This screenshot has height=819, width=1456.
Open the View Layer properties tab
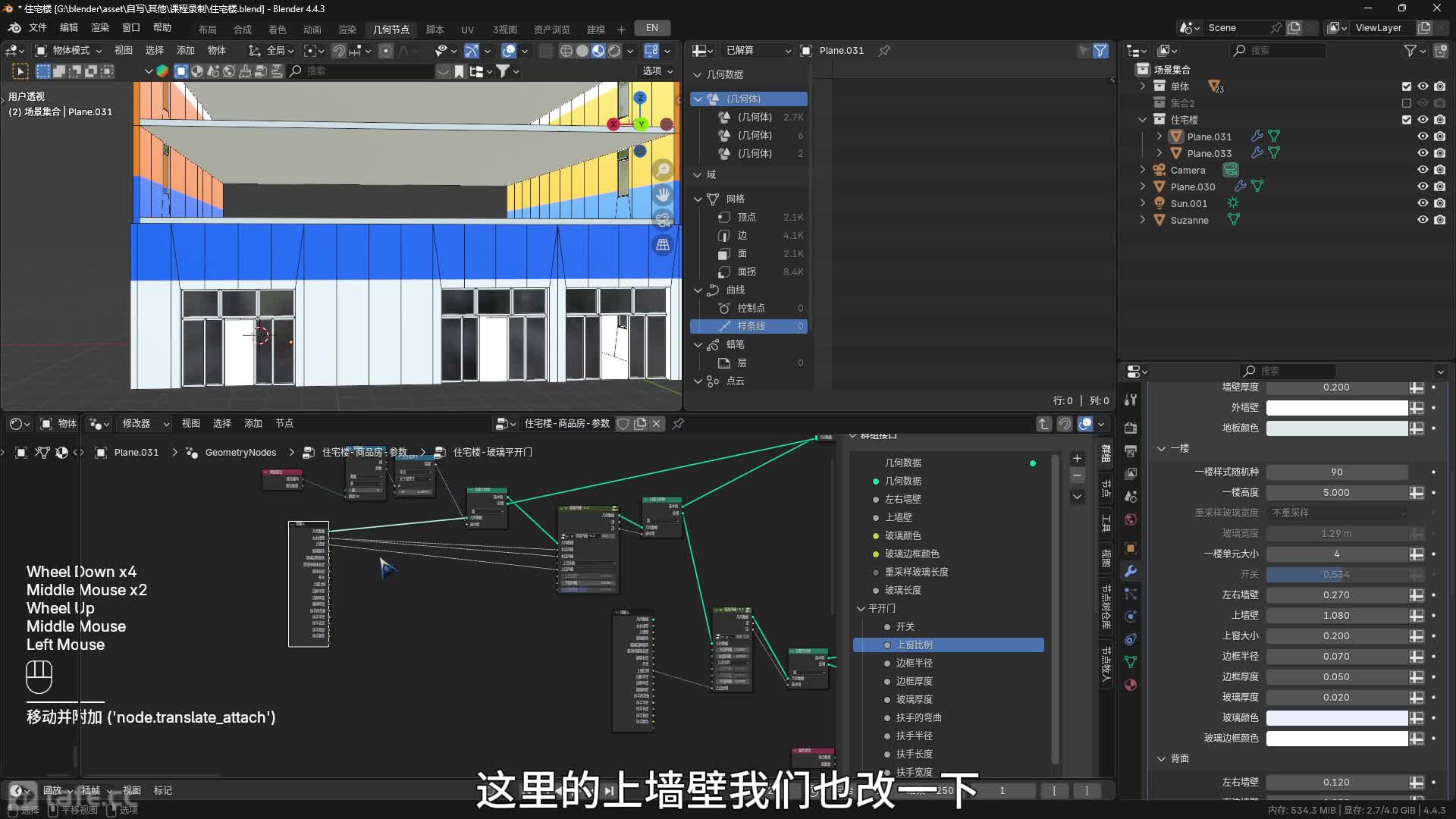click(x=1131, y=474)
